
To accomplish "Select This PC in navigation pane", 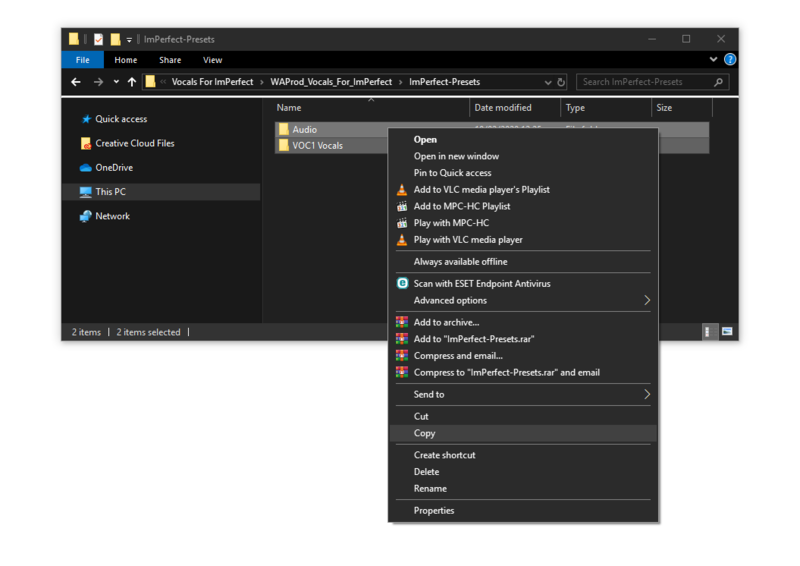I will coord(110,192).
